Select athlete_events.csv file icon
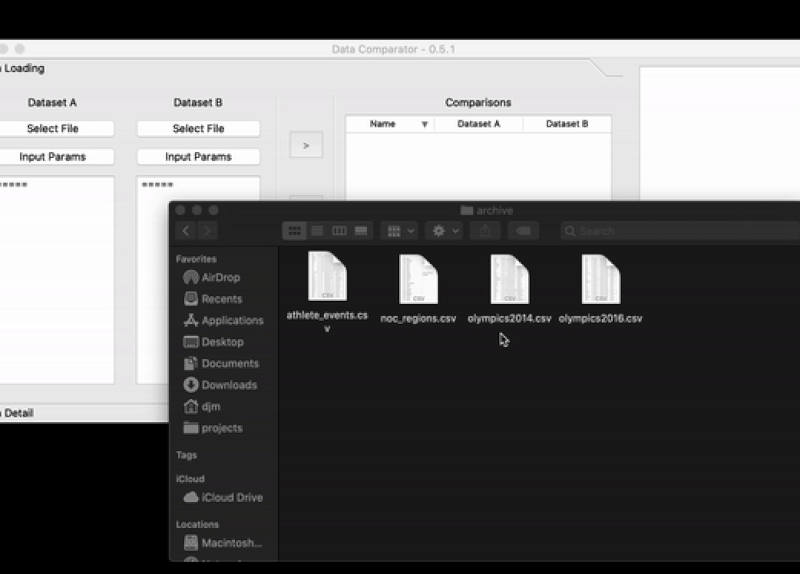 328,276
